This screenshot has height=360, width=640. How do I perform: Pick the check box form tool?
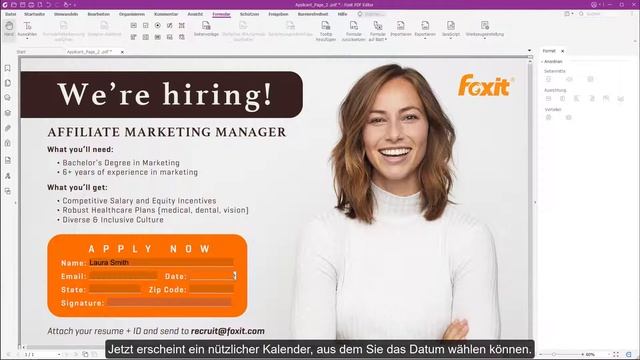[146, 25]
